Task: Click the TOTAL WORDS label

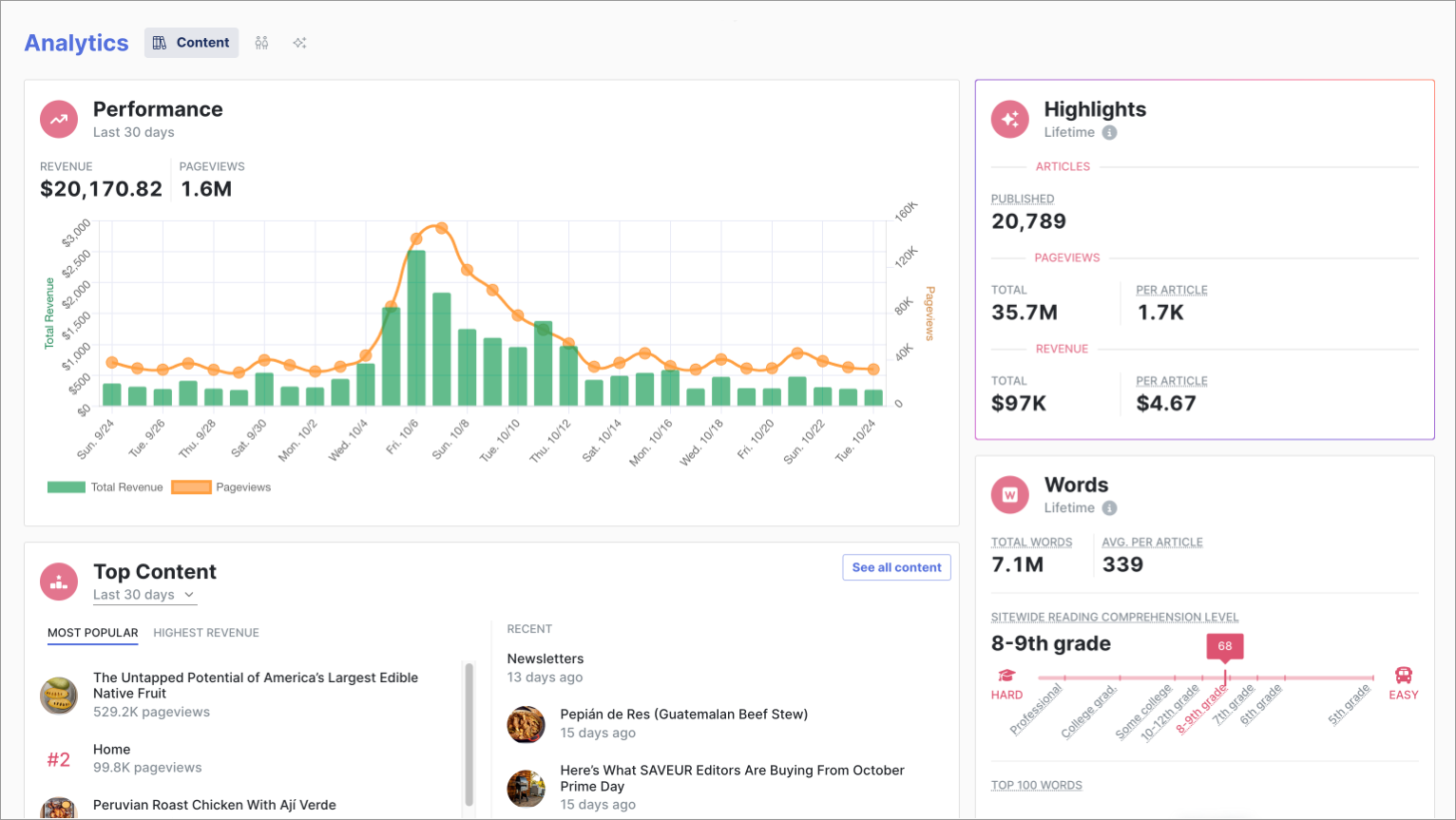Action: pyautogui.click(x=1031, y=543)
